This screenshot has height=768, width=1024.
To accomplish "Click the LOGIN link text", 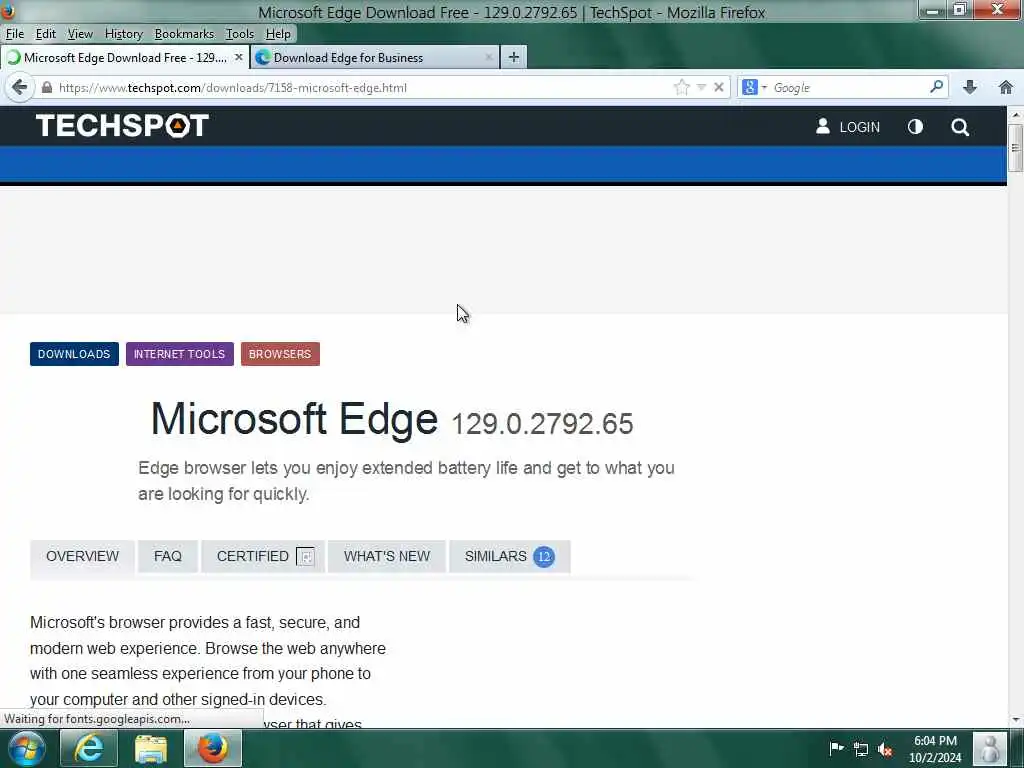I will click(859, 127).
